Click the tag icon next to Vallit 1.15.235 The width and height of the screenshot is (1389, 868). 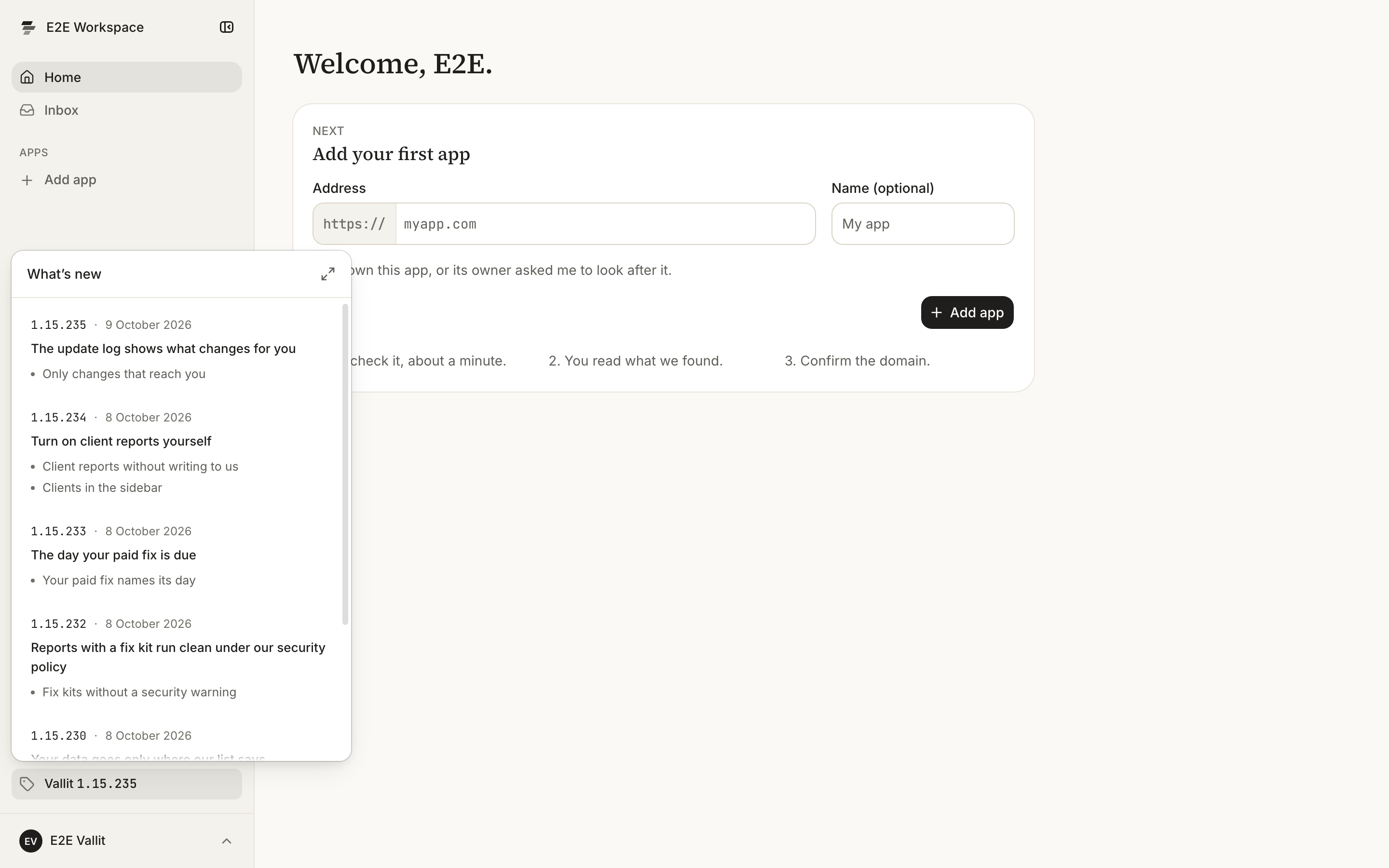tap(27, 784)
